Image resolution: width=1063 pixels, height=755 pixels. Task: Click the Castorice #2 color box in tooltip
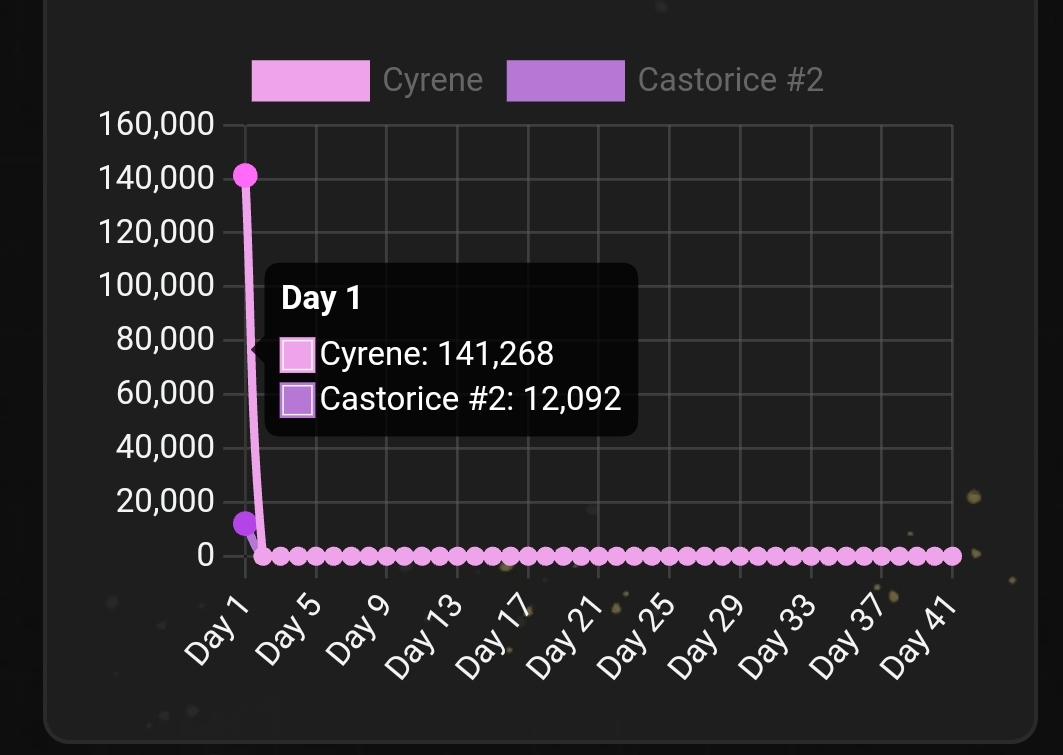click(x=298, y=400)
